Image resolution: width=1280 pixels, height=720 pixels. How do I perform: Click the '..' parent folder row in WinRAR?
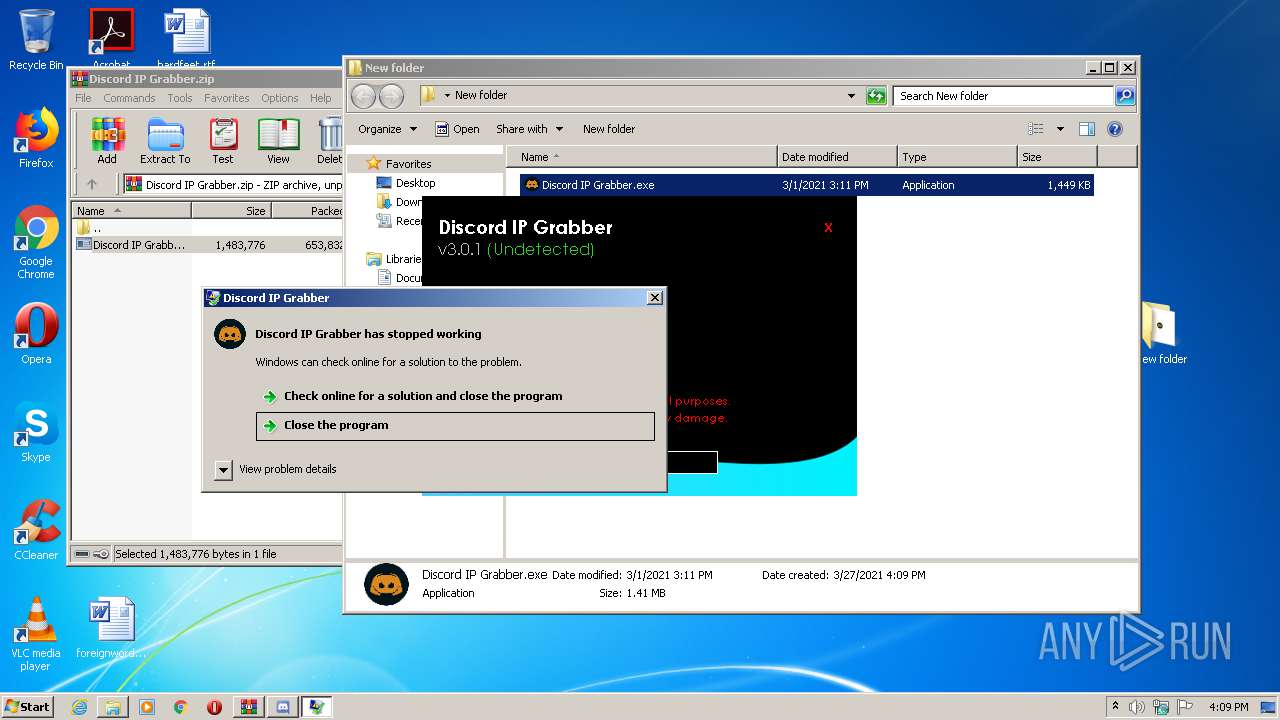coord(208,228)
